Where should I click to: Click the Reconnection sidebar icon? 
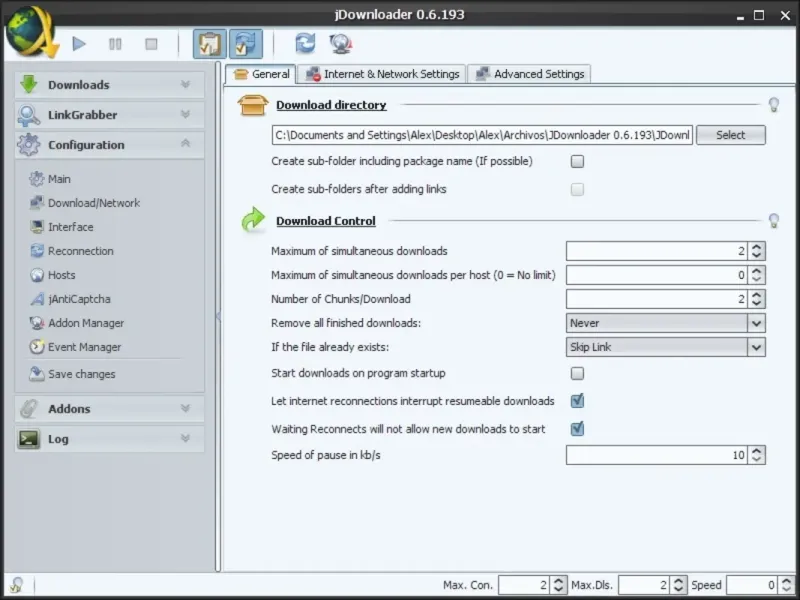click(x=37, y=251)
